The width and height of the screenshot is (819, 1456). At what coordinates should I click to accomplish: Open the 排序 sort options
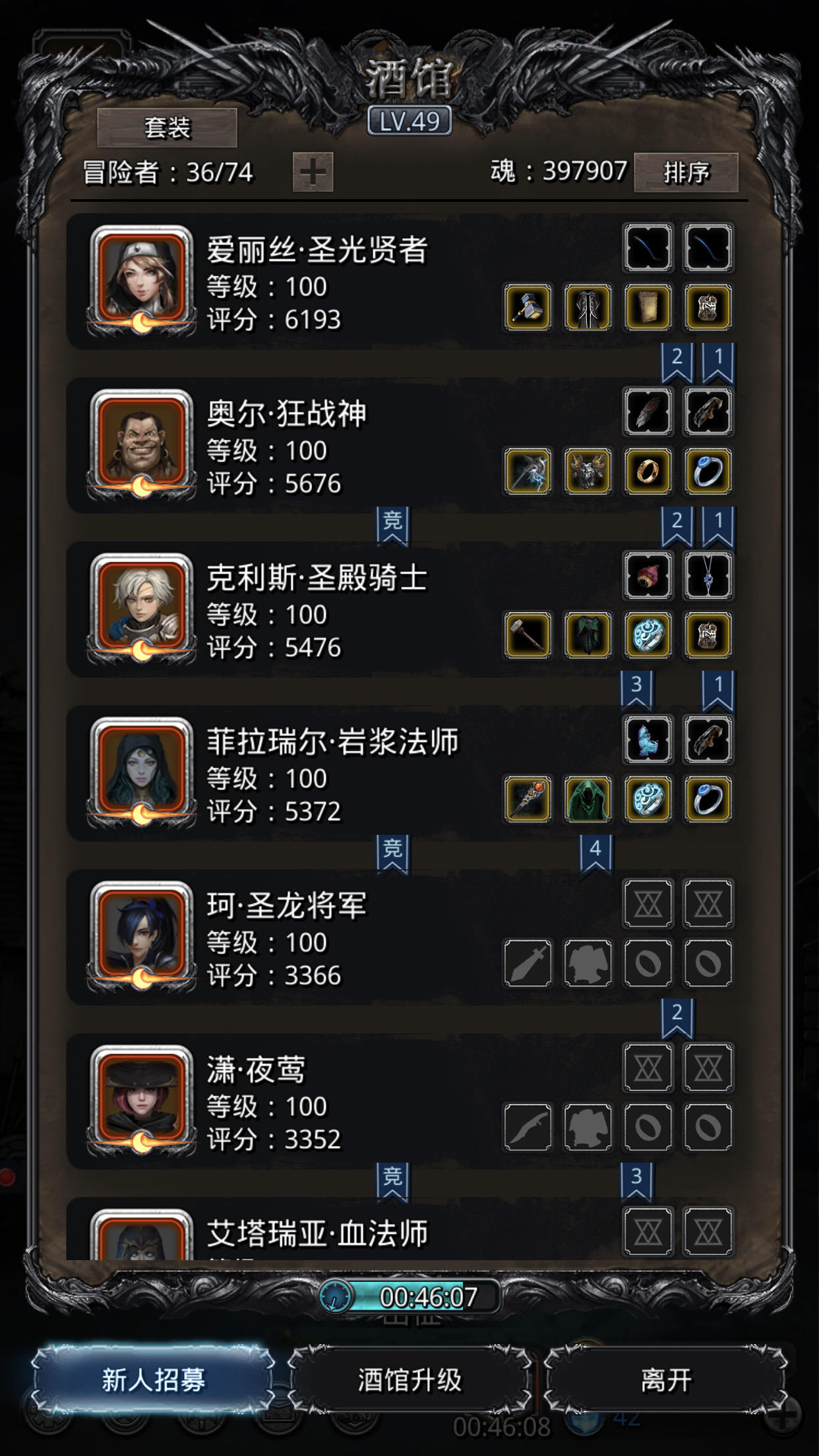[x=686, y=172]
